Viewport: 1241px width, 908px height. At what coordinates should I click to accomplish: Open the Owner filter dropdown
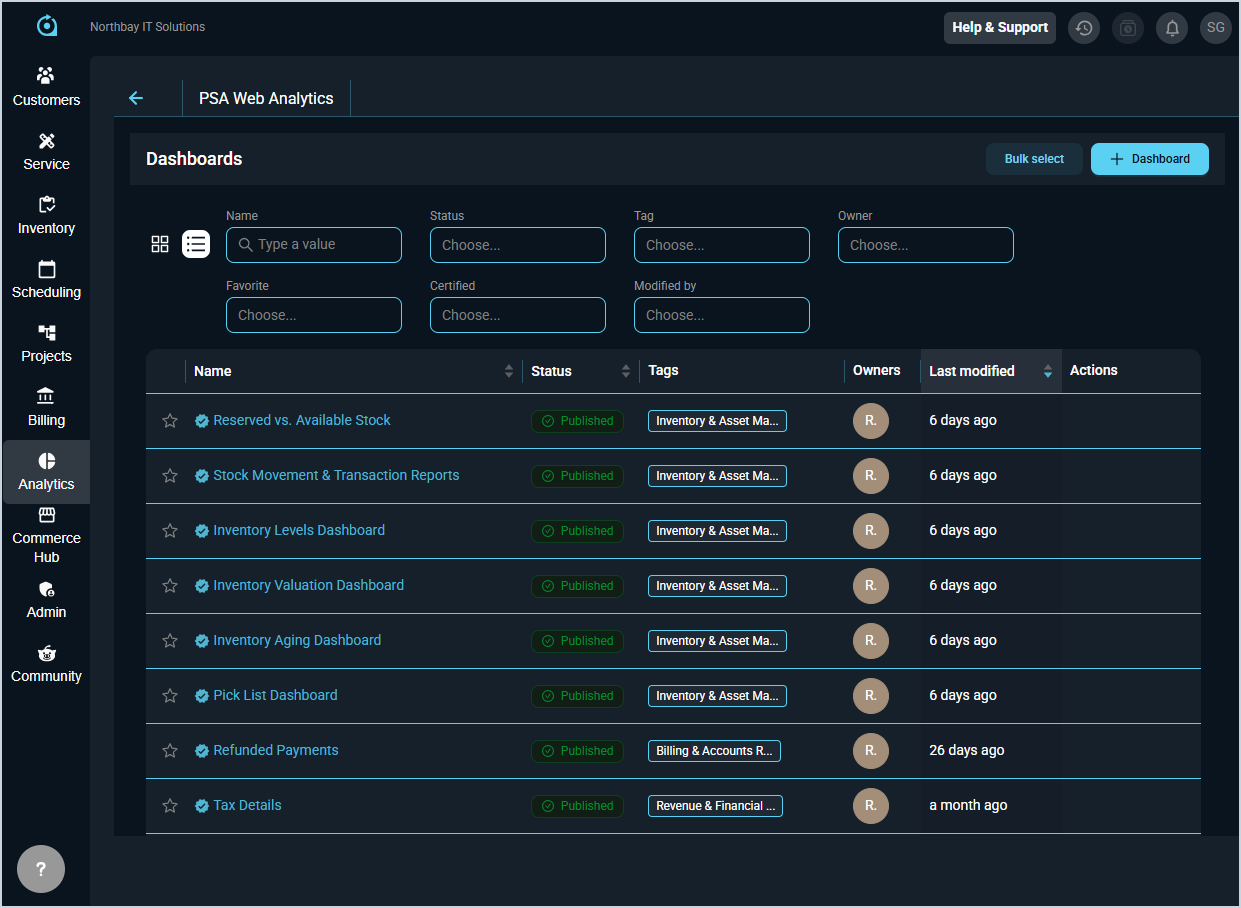(x=925, y=245)
